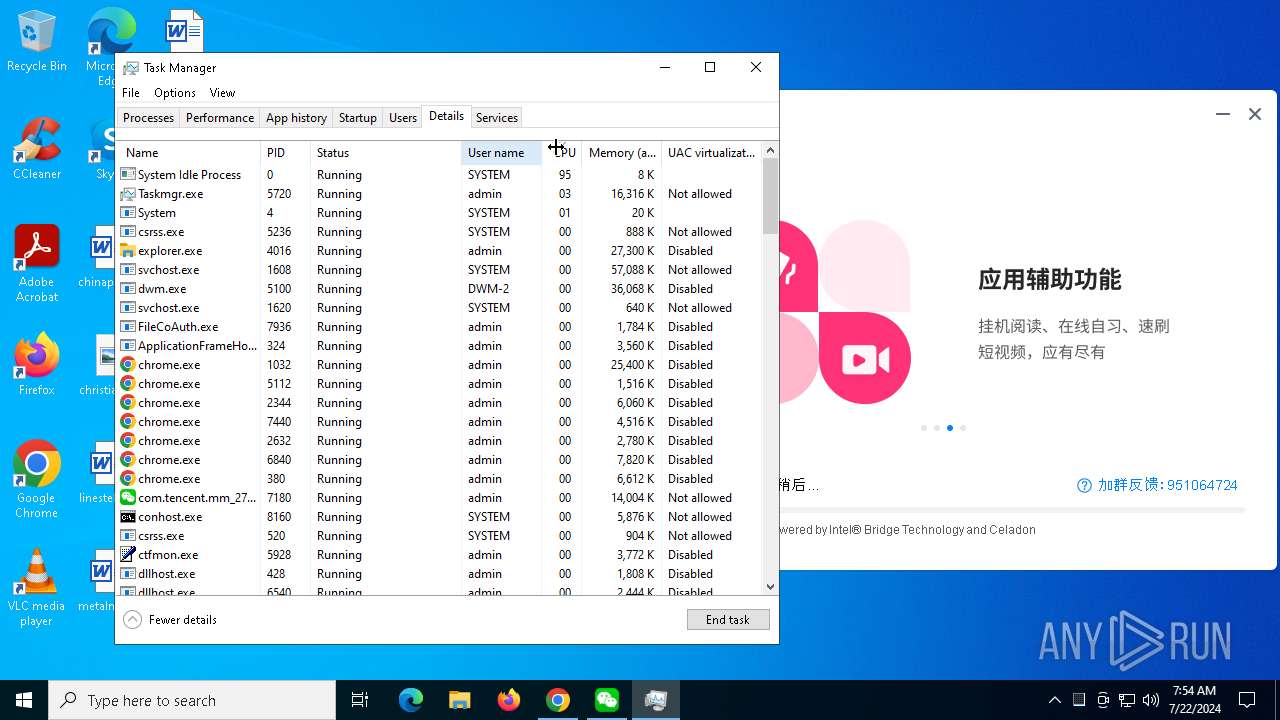Switch to the Processes tab
The width and height of the screenshot is (1280, 720).
[x=148, y=118]
